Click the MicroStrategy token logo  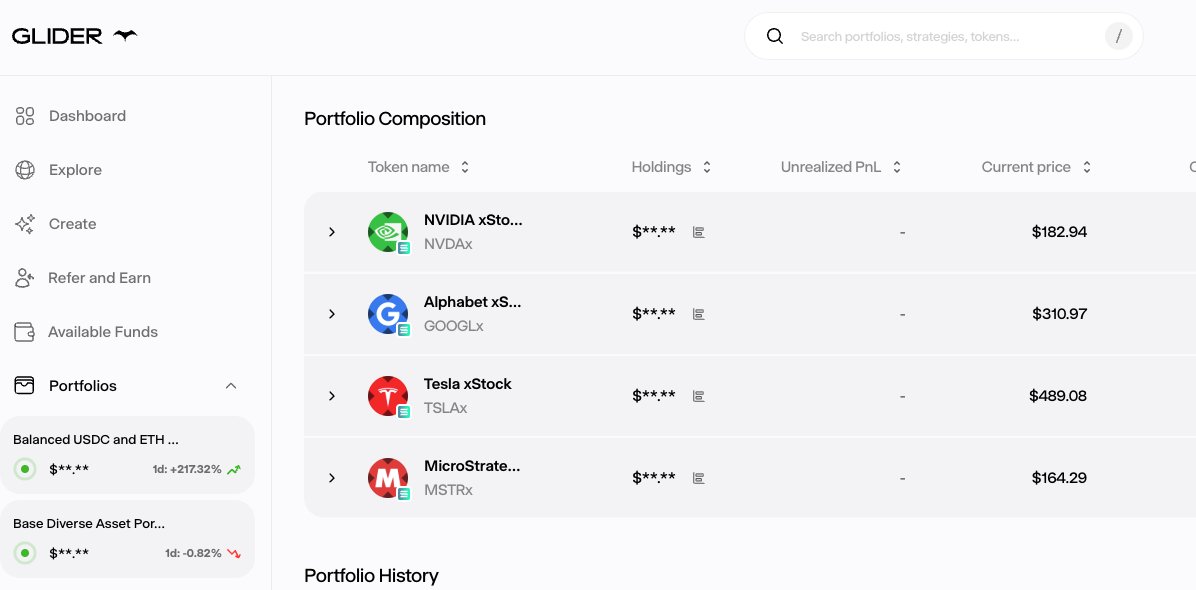click(x=387, y=478)
